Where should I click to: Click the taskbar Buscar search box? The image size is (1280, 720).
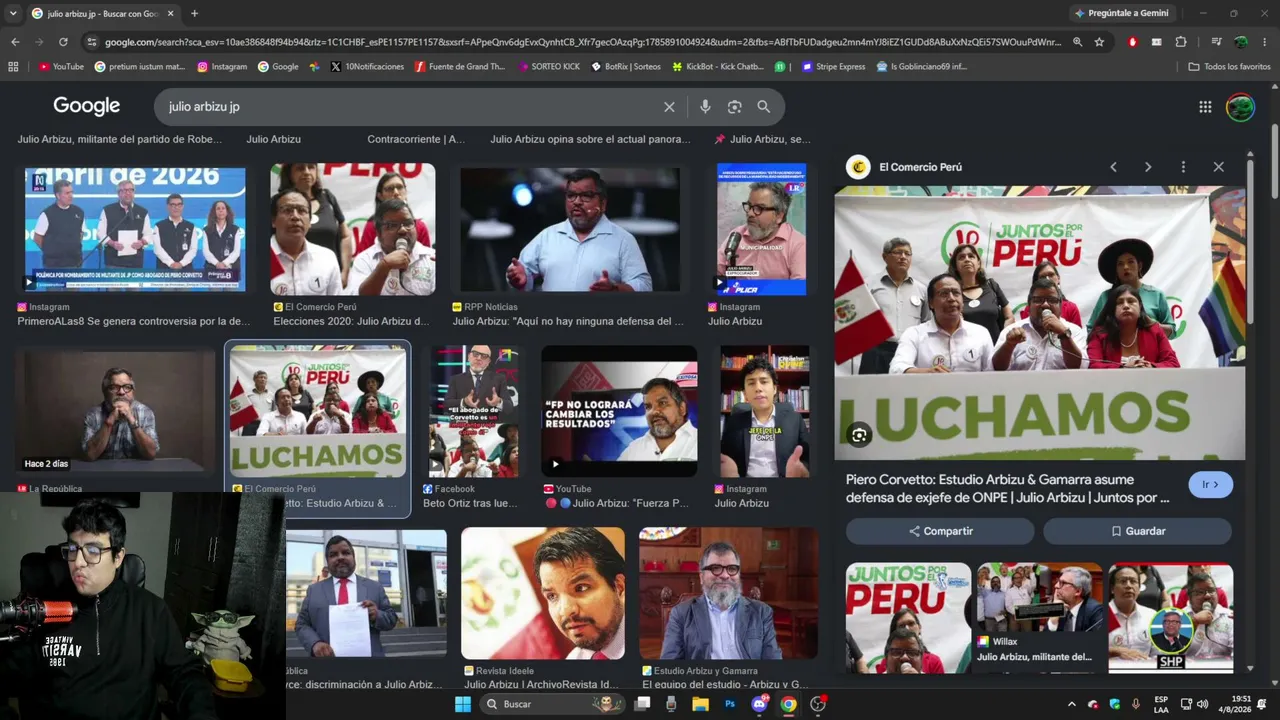point(552,704)
